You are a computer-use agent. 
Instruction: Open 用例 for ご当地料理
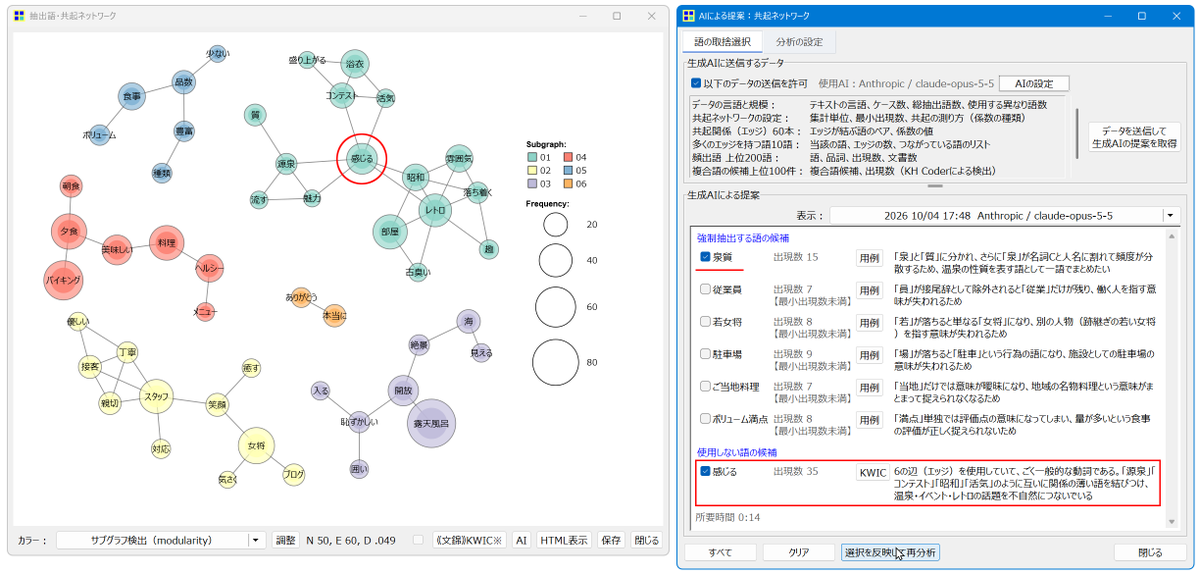[869, 388]
